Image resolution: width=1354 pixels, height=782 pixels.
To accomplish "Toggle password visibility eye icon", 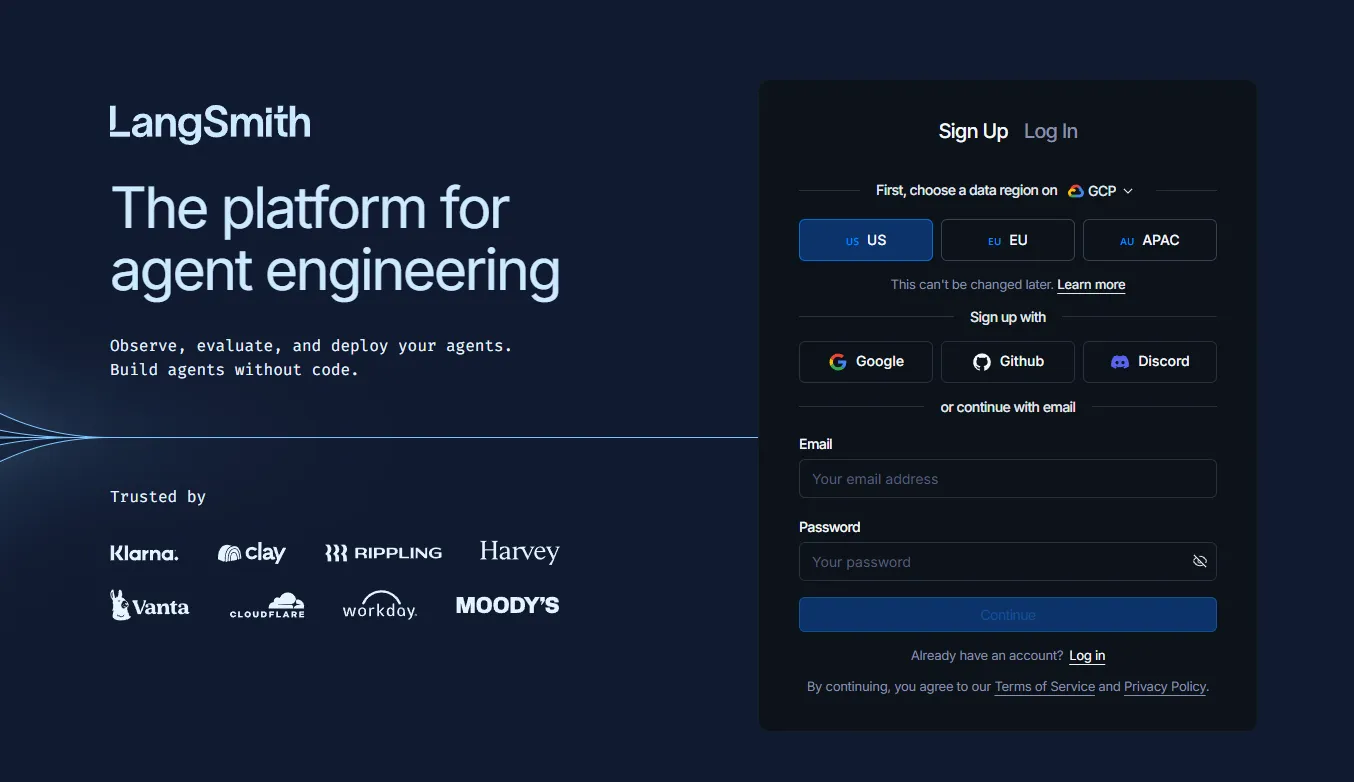I will click(x=1200, y=561).
